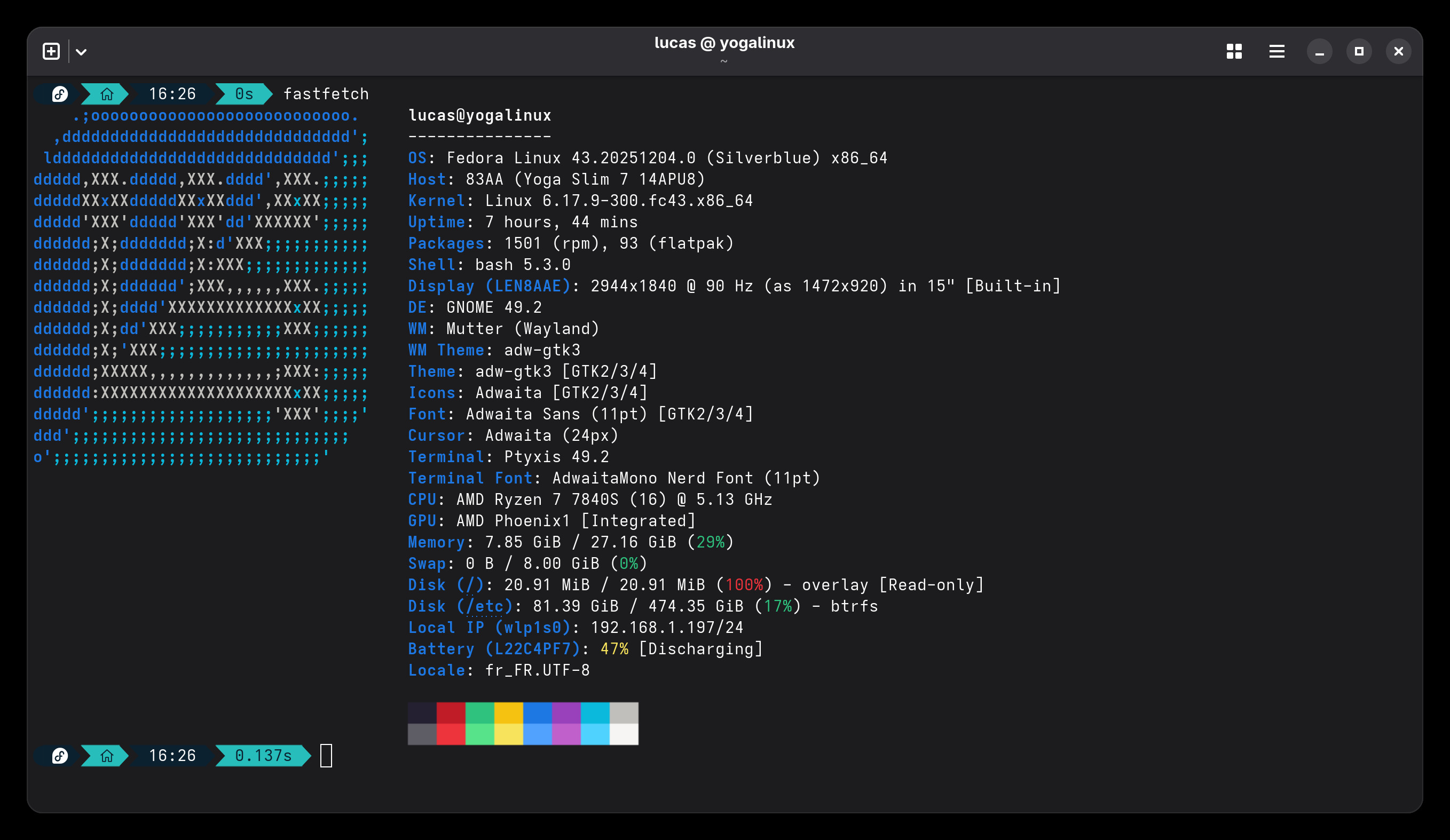Click the 0.137s duration segment
Screen dimensions: 1450x840
264,756
